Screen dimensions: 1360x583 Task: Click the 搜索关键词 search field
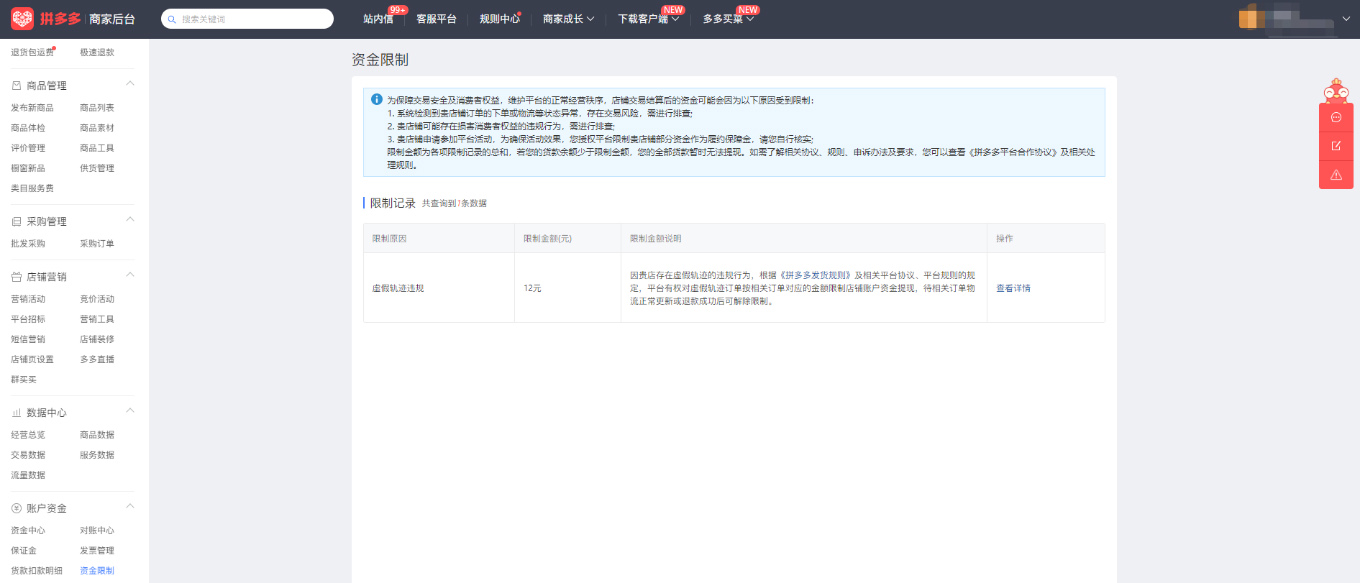click(252, 19)
